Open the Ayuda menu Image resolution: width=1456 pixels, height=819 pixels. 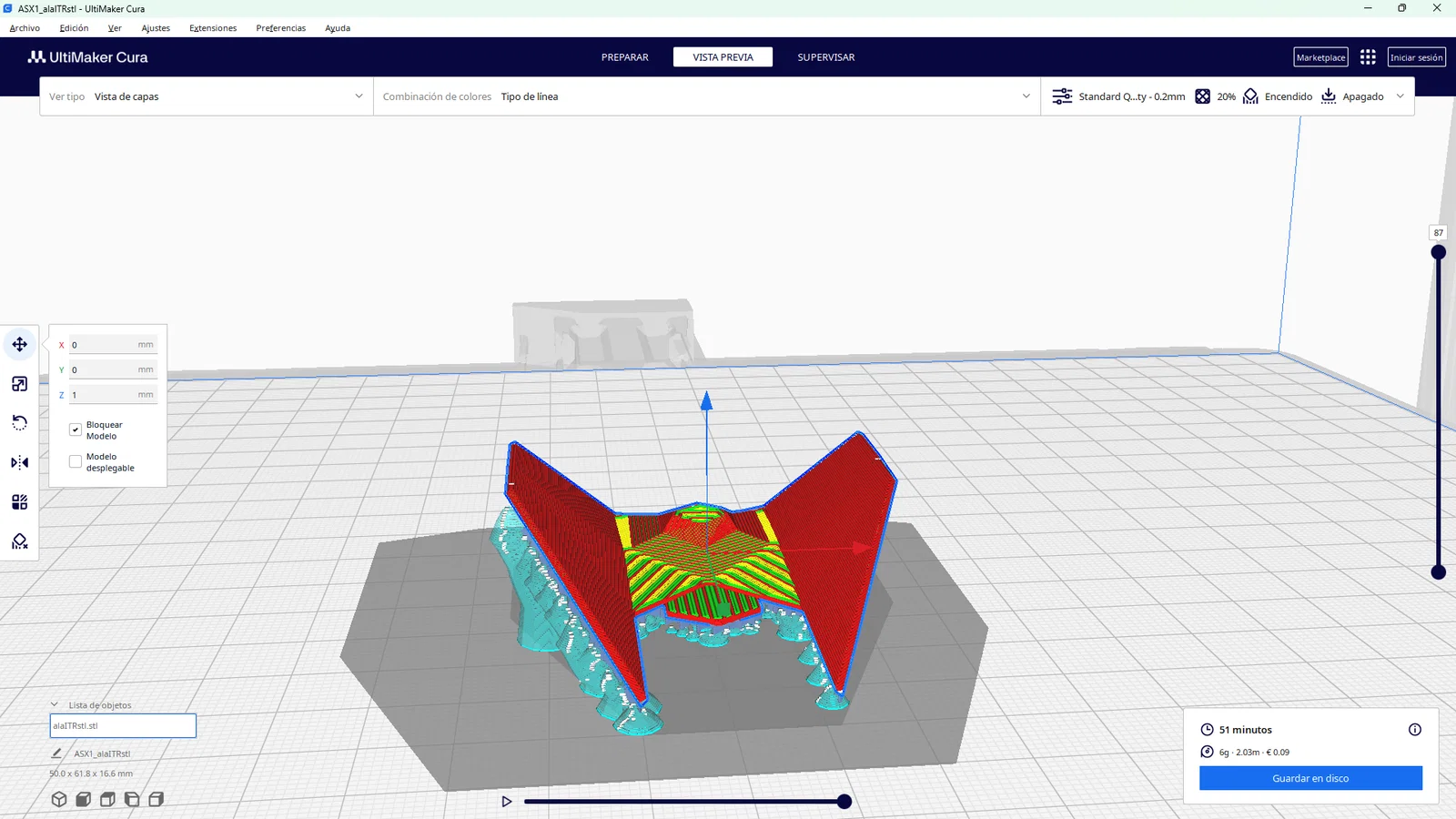point(338,28)
